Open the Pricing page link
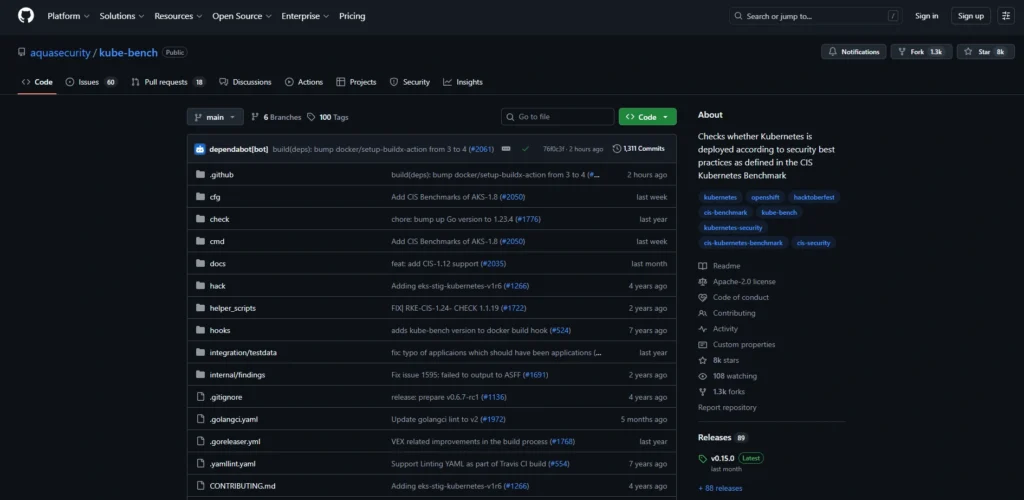 point(352,16)
